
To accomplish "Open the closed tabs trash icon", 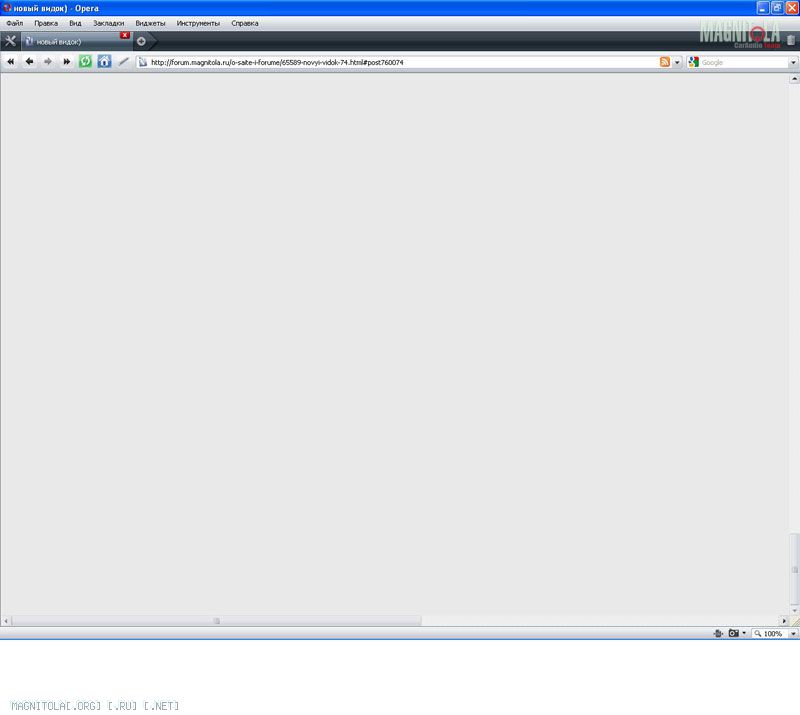I will coord(791,40).
